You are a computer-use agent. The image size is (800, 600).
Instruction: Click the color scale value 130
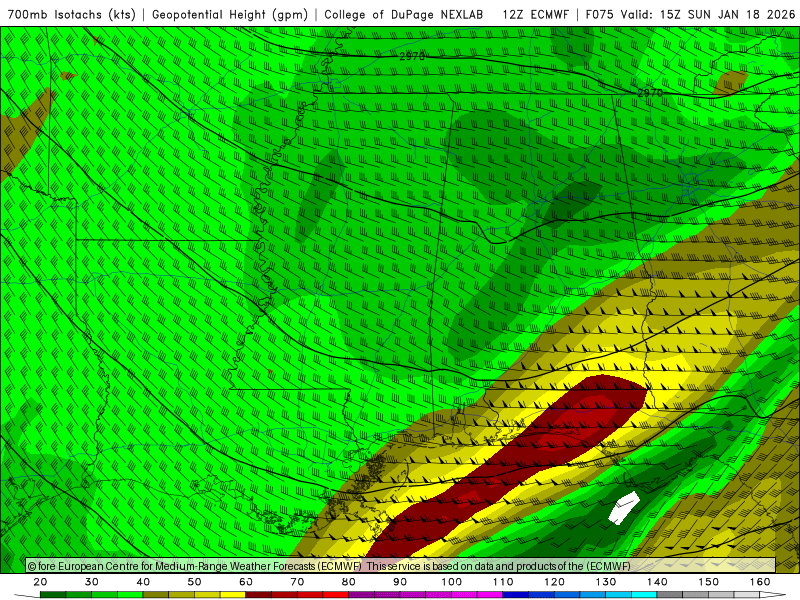click(606, 582)
